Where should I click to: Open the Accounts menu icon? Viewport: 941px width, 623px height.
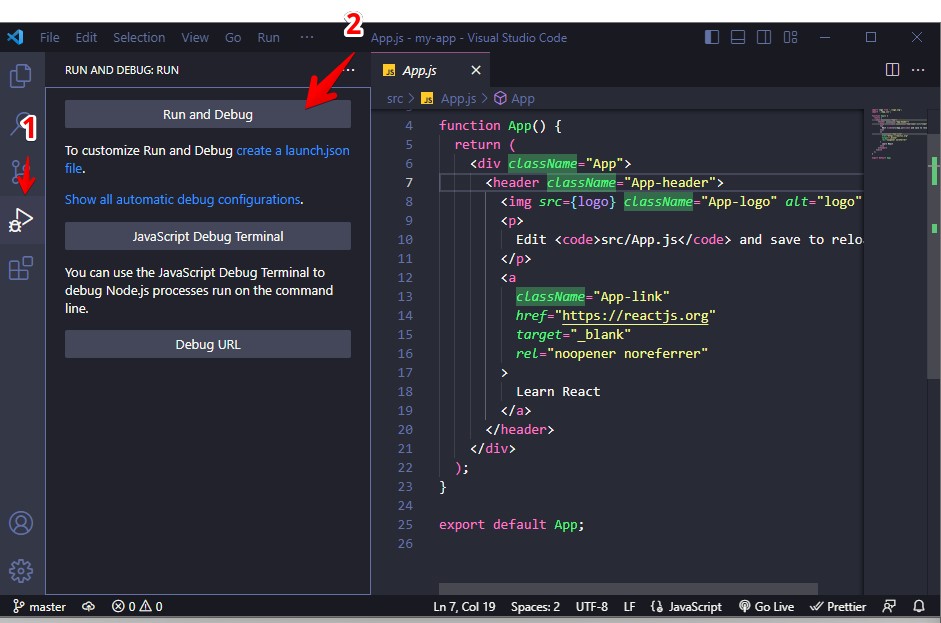click(x=21, y=523)
